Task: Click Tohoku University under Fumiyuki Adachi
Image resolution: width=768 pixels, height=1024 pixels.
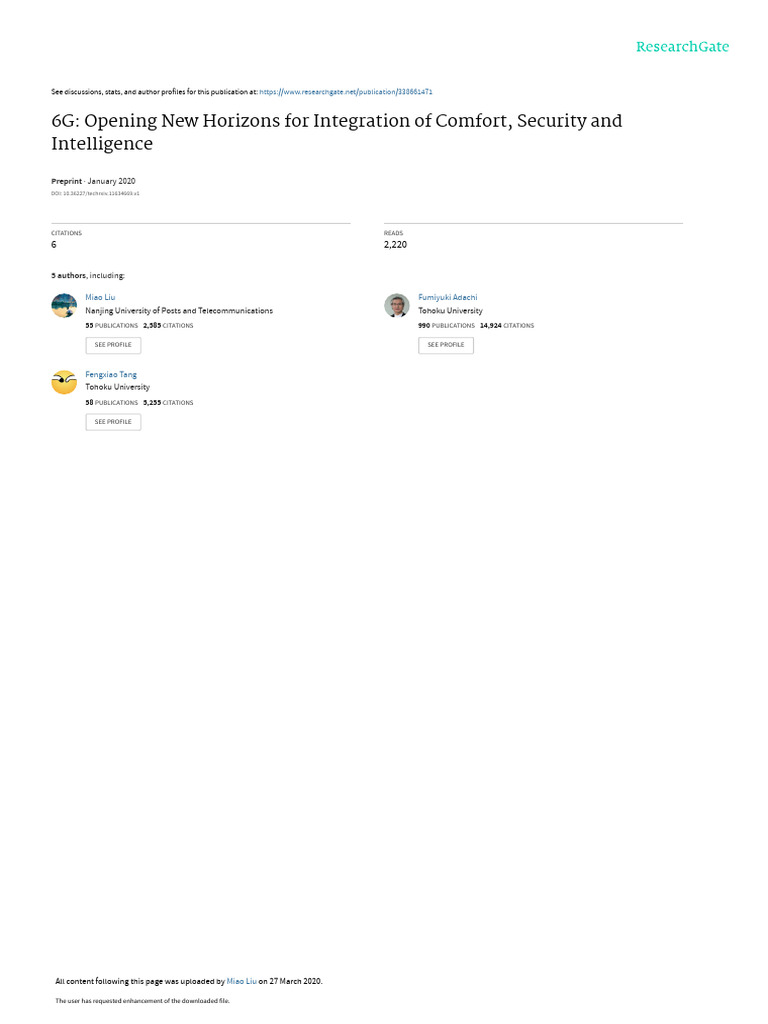Action: 450,311
